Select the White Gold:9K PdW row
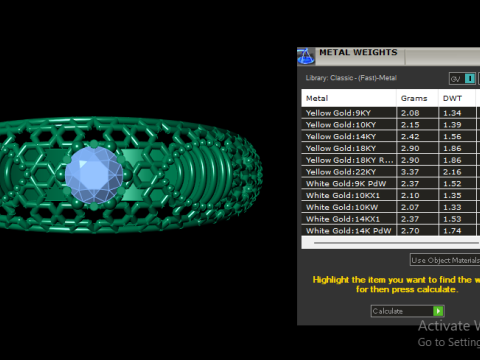The width and height of the screenshot is (480, 360). [391, 184]
